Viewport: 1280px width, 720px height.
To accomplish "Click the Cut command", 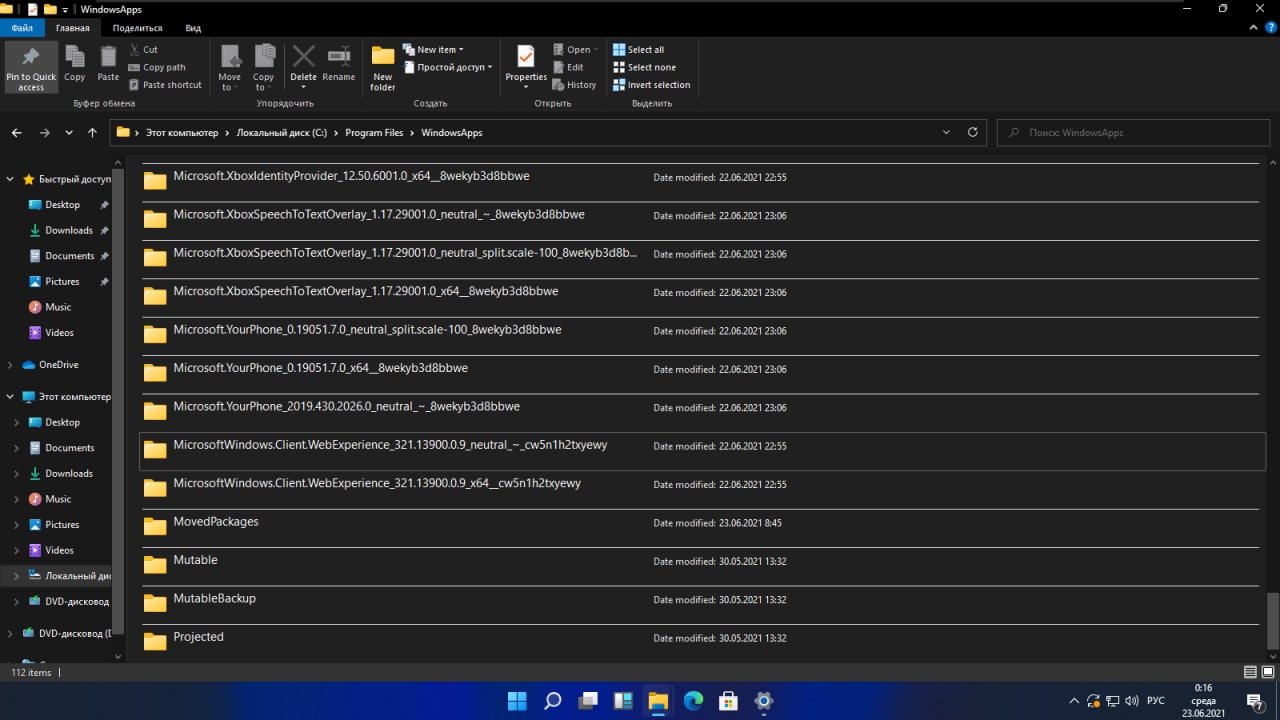I will (143, 49).
